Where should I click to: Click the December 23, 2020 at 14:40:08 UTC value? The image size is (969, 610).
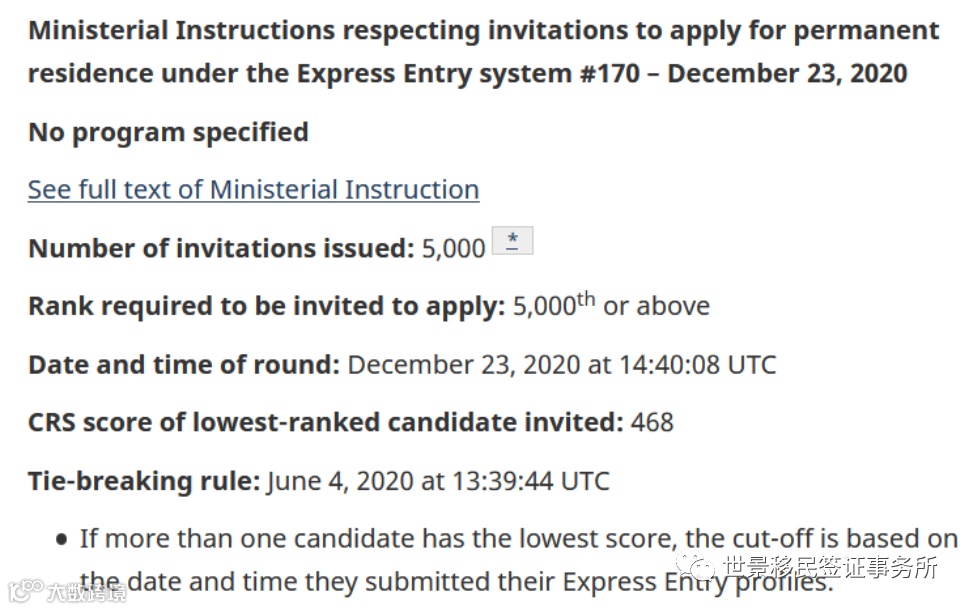coord(562,365)
